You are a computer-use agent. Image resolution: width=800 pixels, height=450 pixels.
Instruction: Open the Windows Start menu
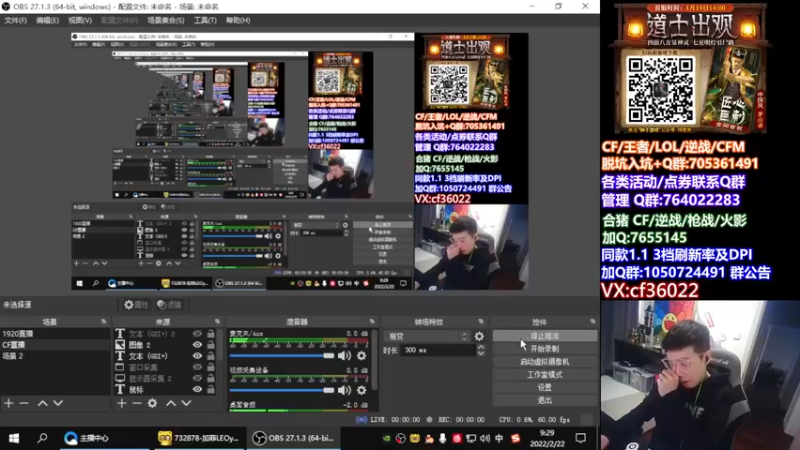pos(14,438)
